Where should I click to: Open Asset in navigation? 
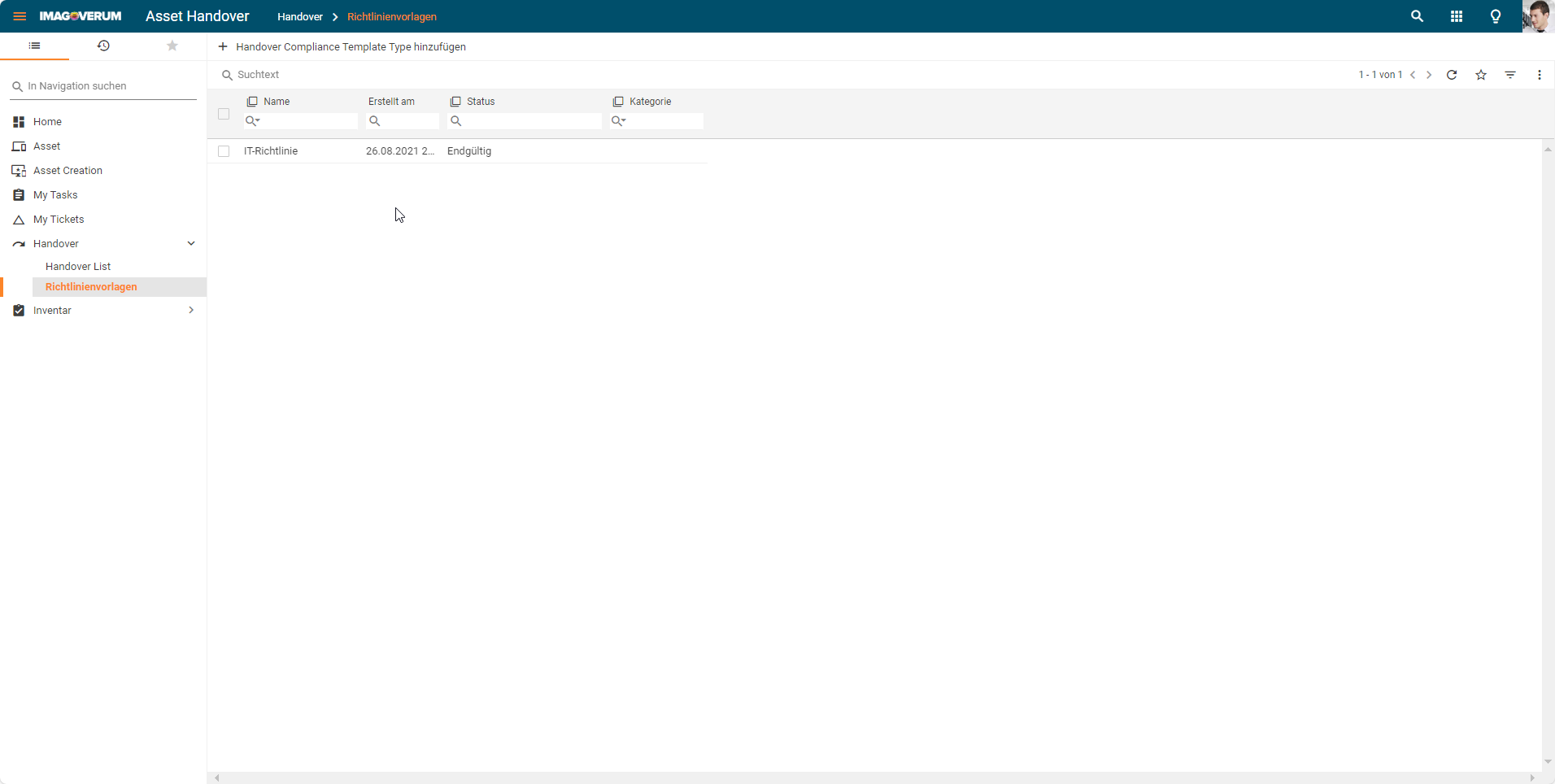pos(46,146)
